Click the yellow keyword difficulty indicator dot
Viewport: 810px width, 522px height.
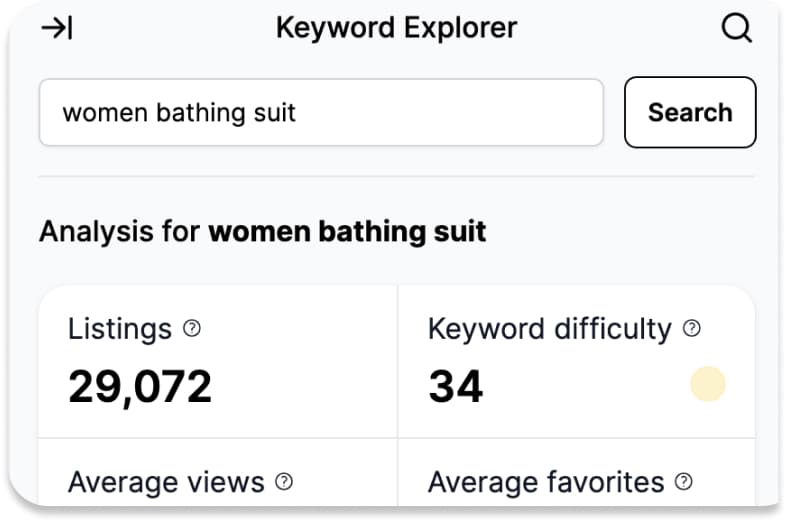coord(708,384)
